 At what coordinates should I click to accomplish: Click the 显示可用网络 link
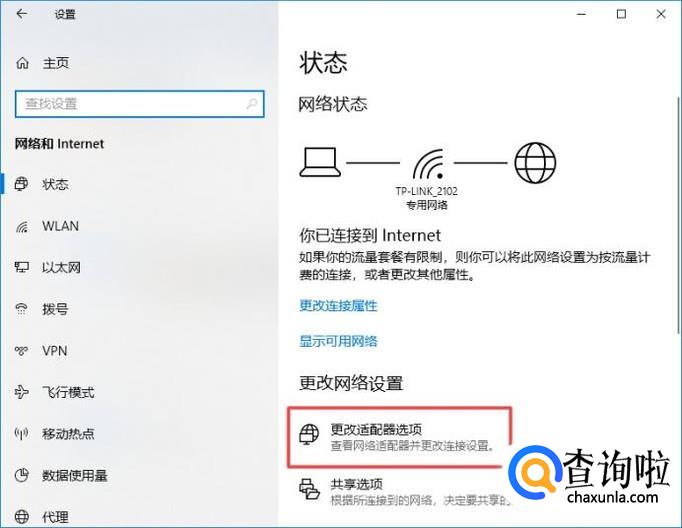[338, 341]
